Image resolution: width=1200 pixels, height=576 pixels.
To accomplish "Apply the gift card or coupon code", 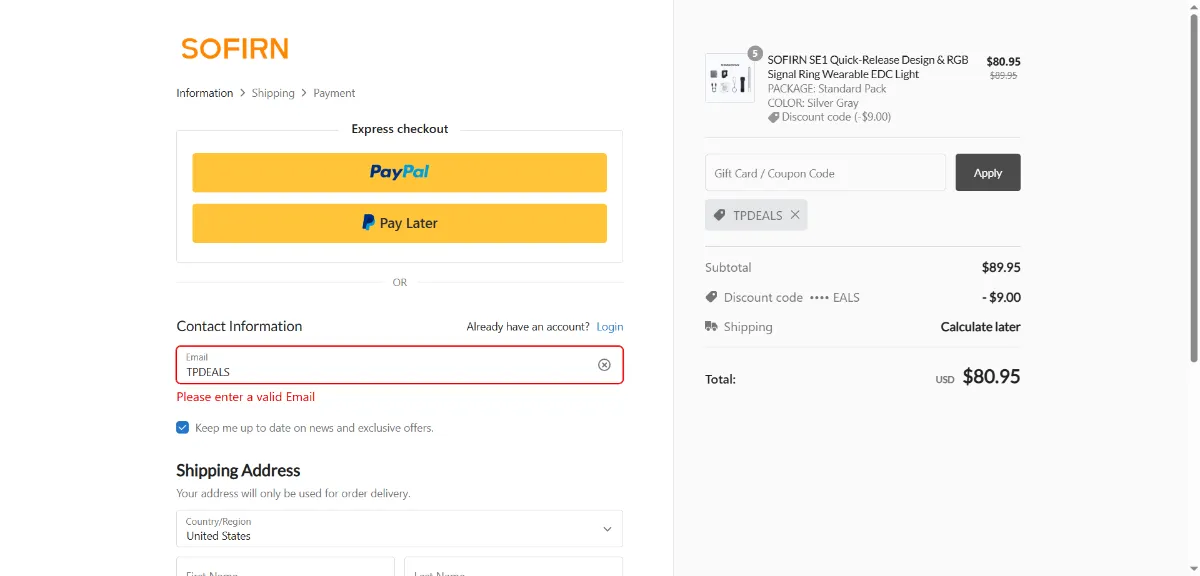I will [988, 173].
